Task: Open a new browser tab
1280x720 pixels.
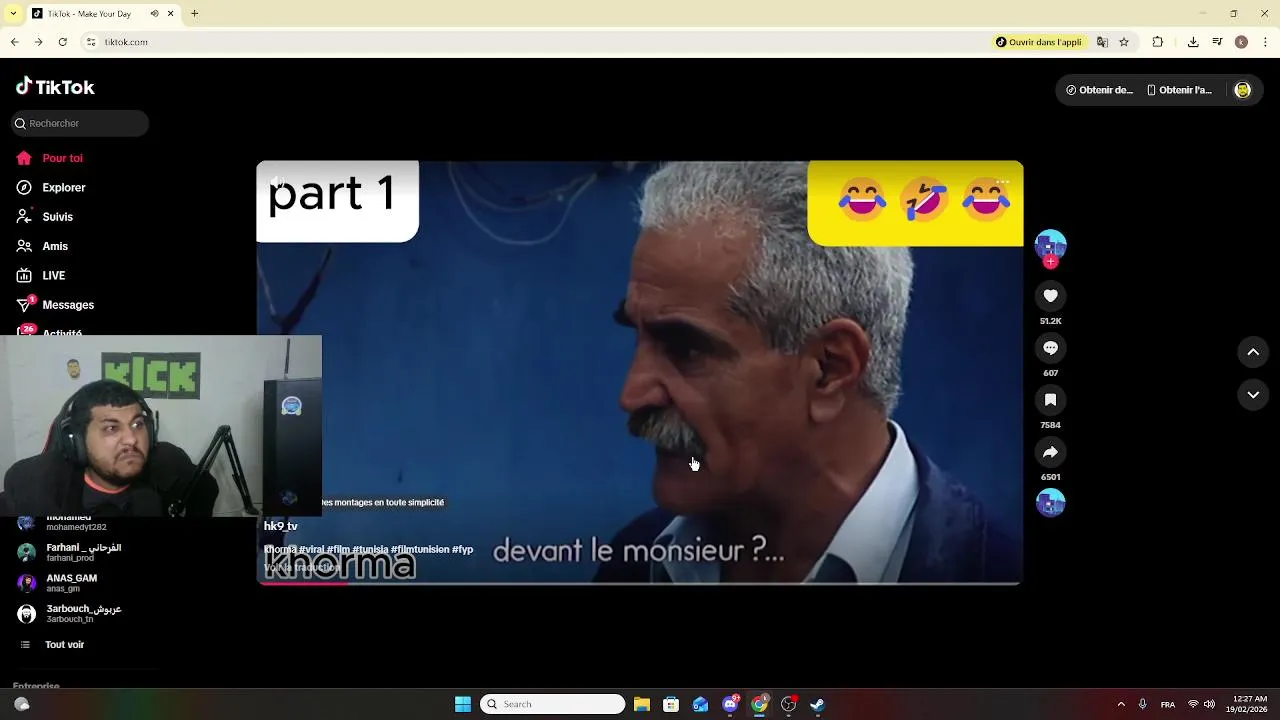Action: pos(194,14)
